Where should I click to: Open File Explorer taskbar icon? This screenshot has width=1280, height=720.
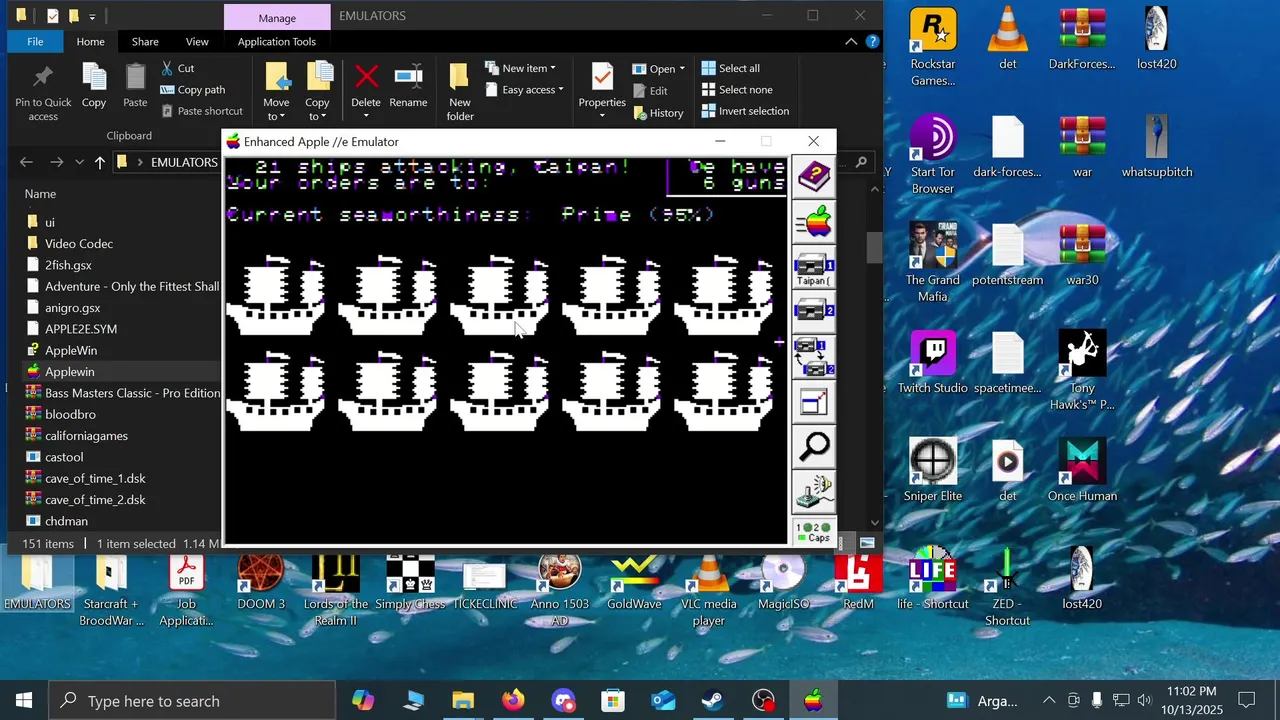463,701
